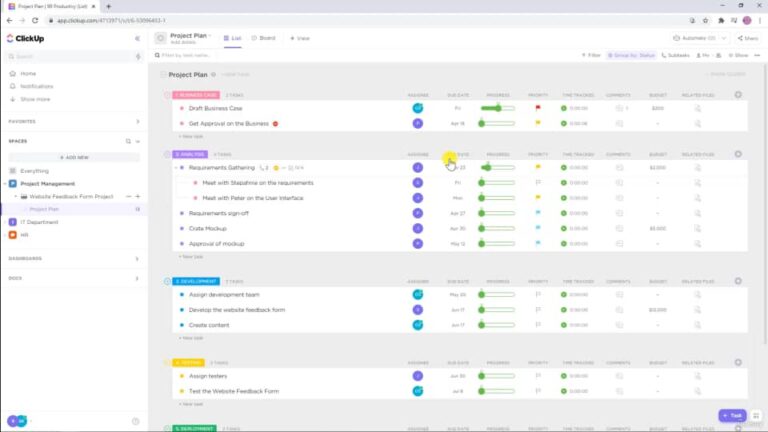Click the Home icon in sidebar
Screen dimensions: 768x432
[x=12, y=73]
